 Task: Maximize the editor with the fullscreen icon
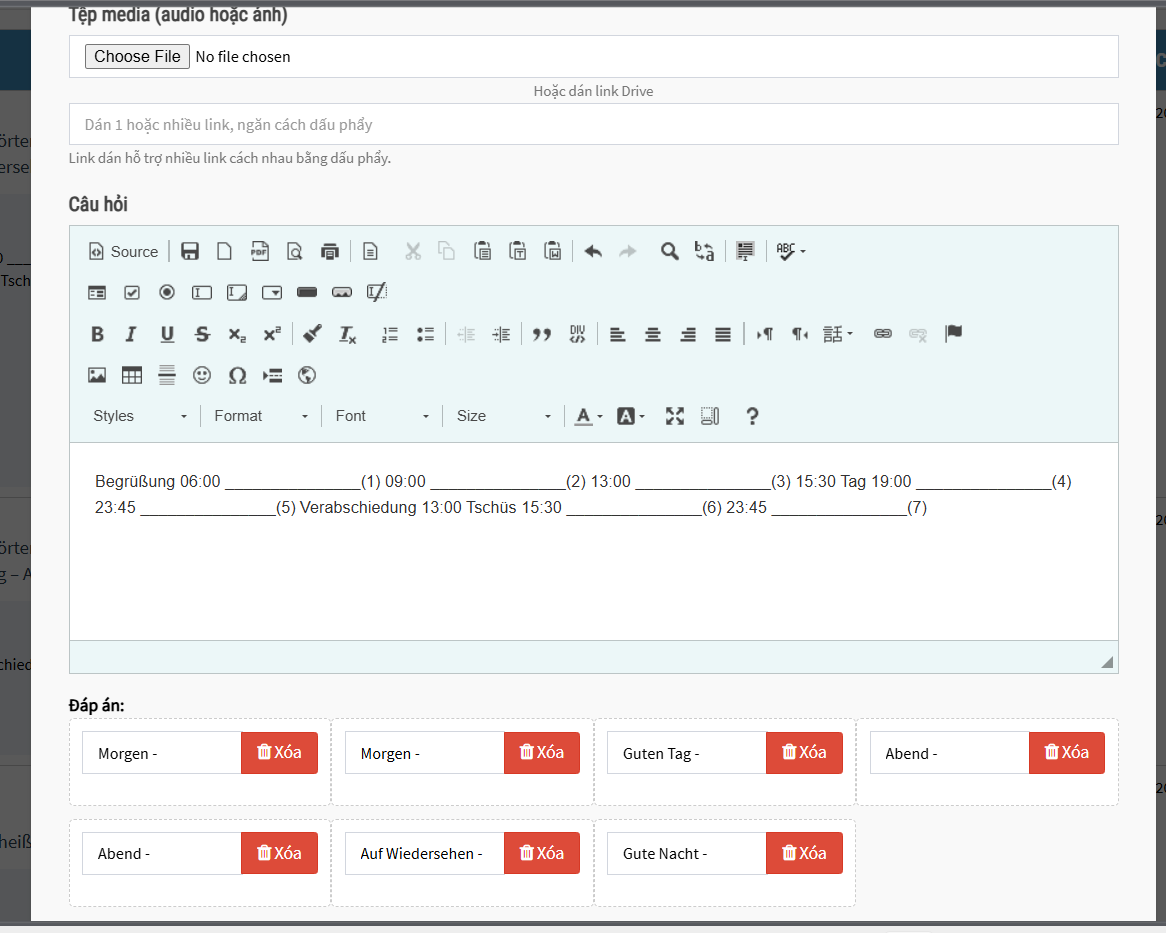675,416
